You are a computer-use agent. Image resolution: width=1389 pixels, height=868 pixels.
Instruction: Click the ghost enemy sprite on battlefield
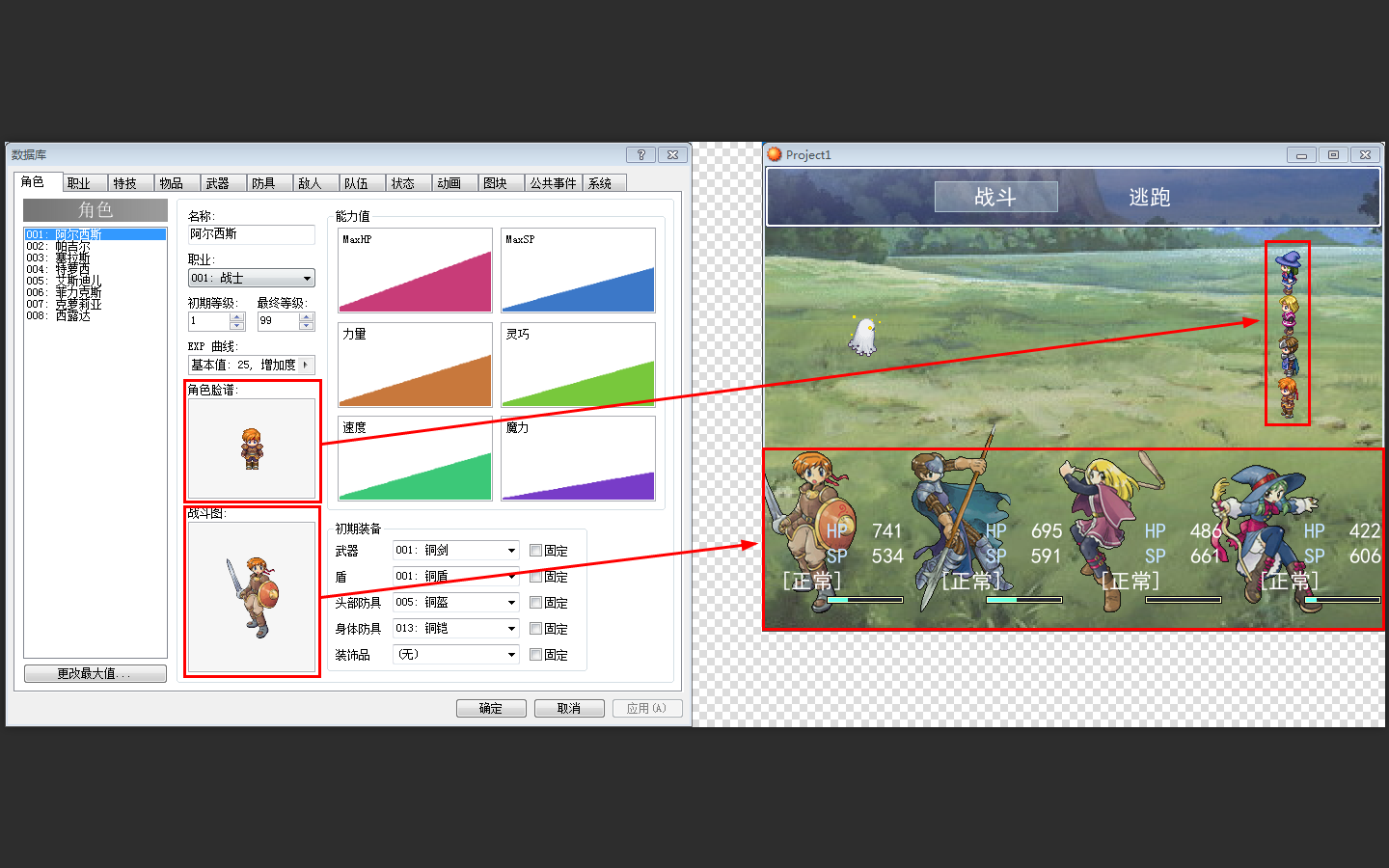tap(862, 336)
